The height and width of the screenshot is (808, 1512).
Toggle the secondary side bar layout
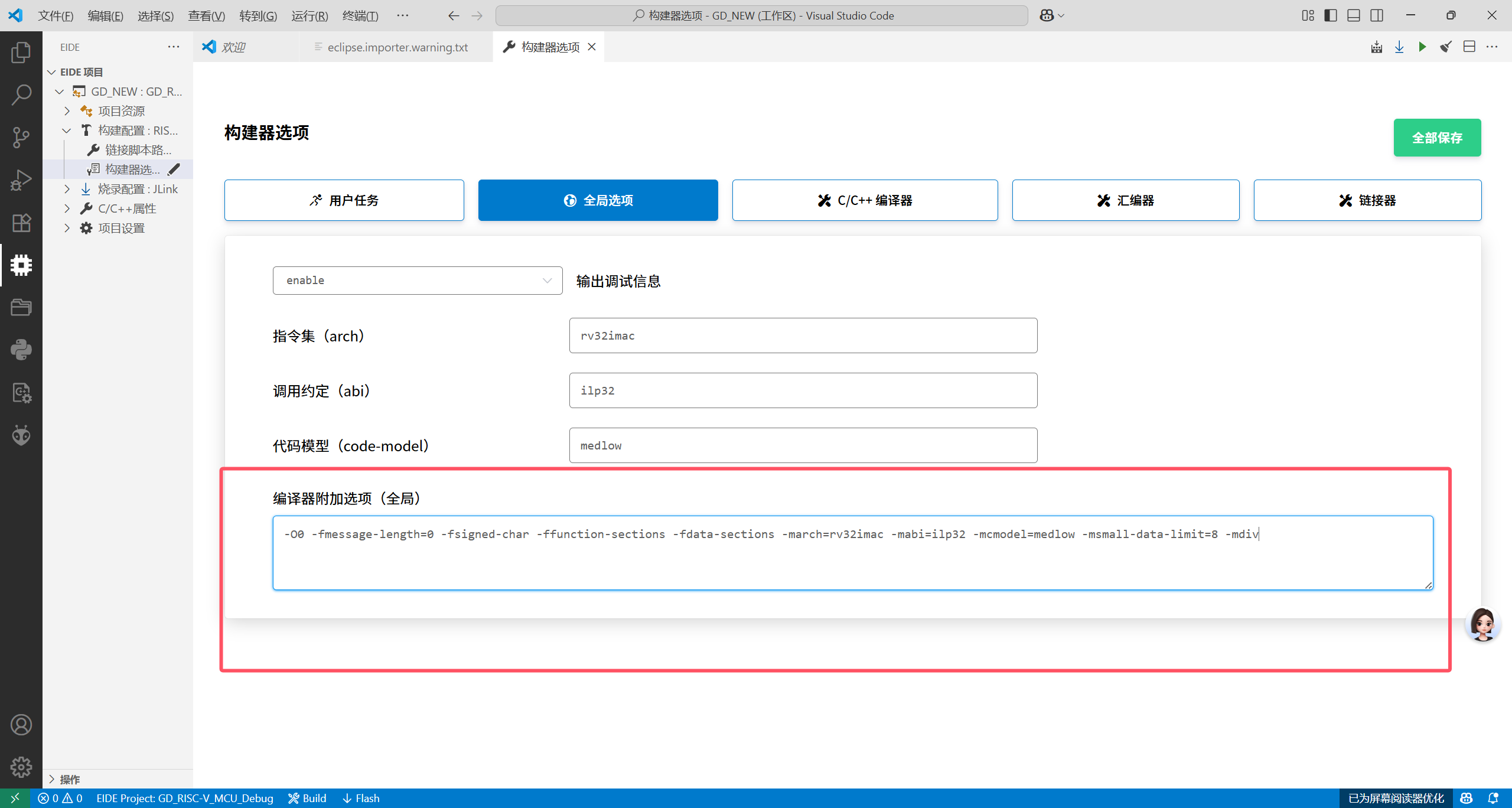point(1377,15)
